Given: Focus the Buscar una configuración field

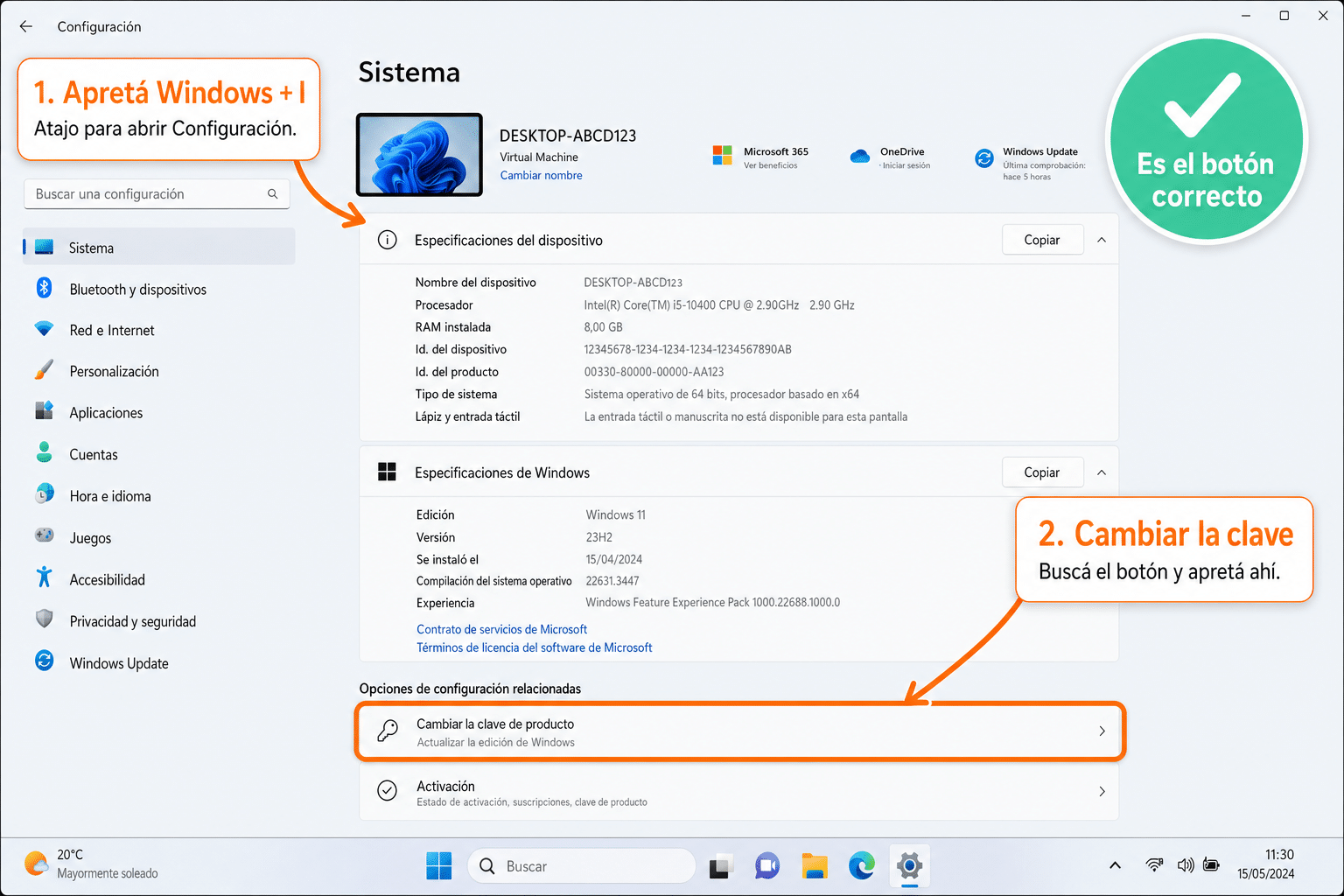Looking at the screenshot, I should pos(157,194).
